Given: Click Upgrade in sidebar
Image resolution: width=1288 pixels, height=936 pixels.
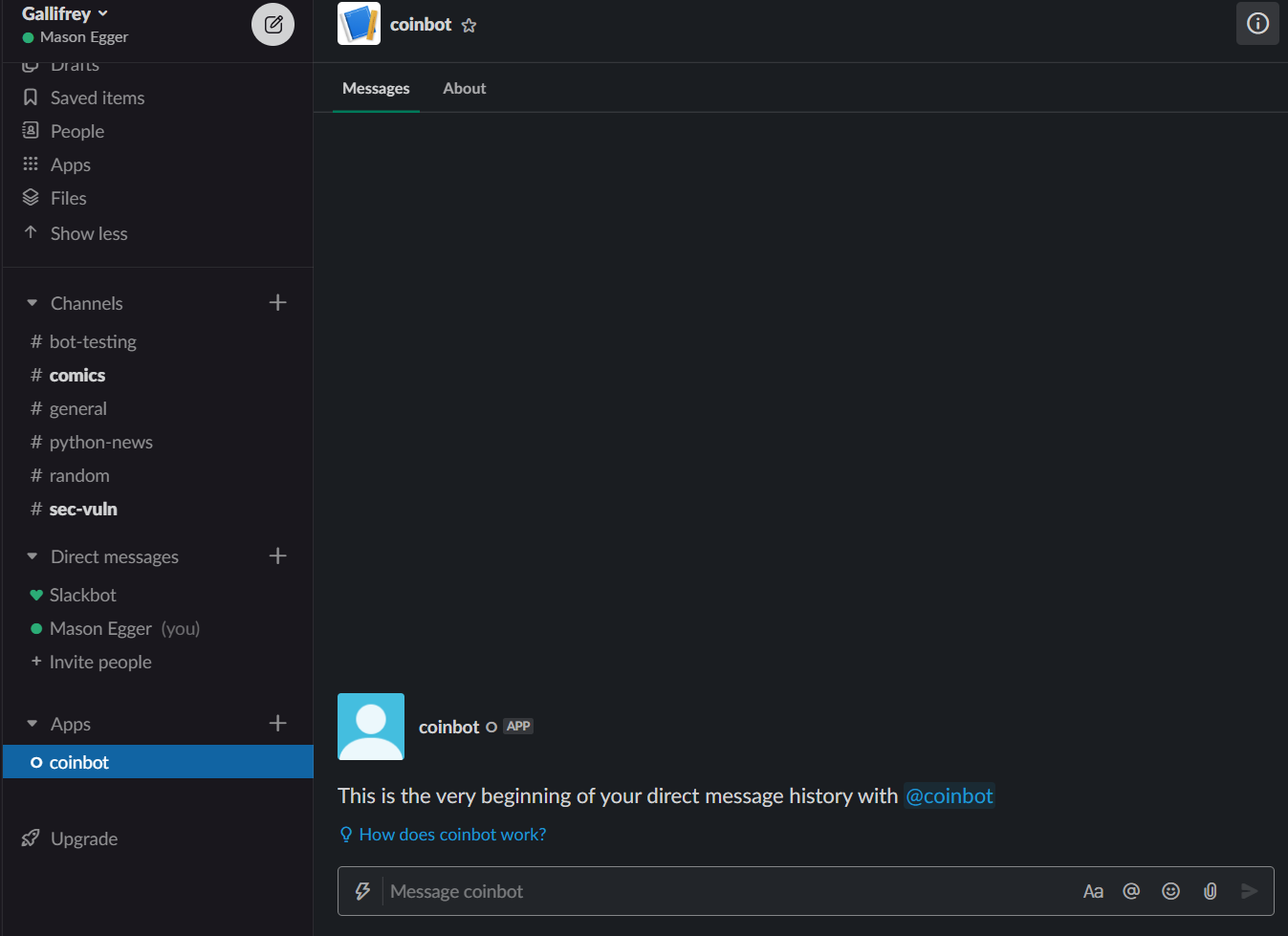Looking at the screenshot, I should (84, 838).
